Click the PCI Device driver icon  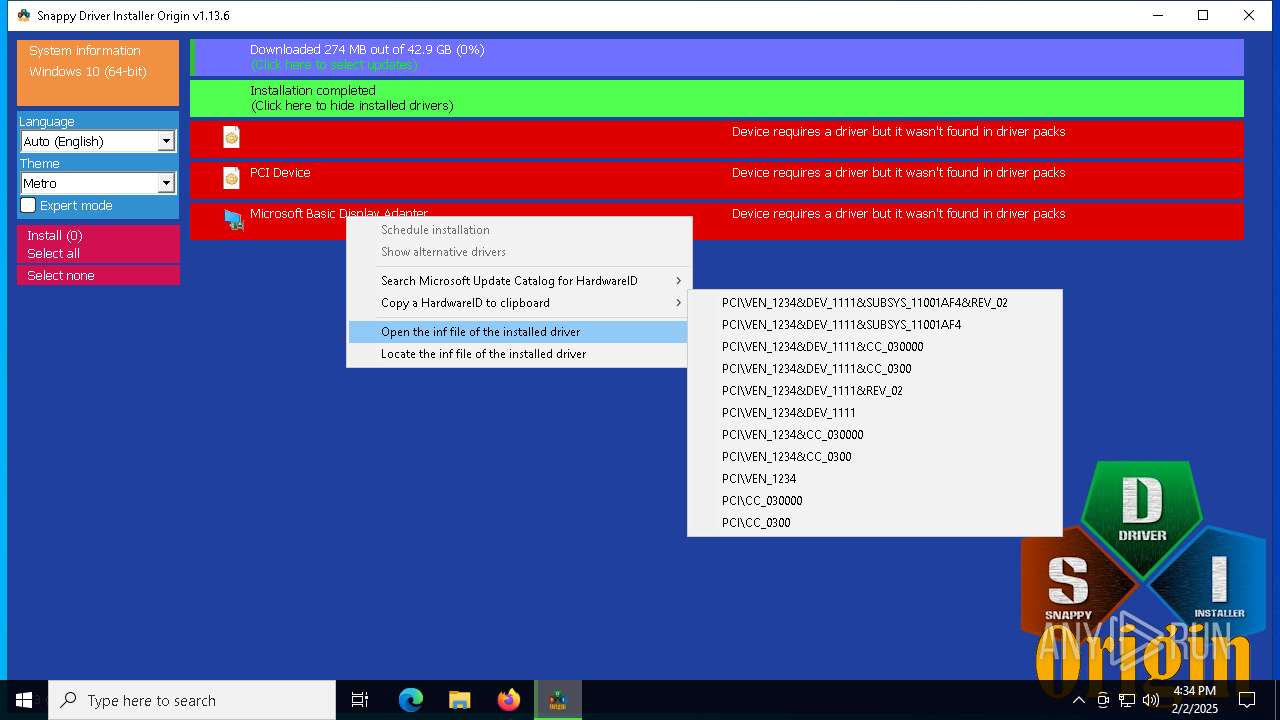tap(231, 178)
